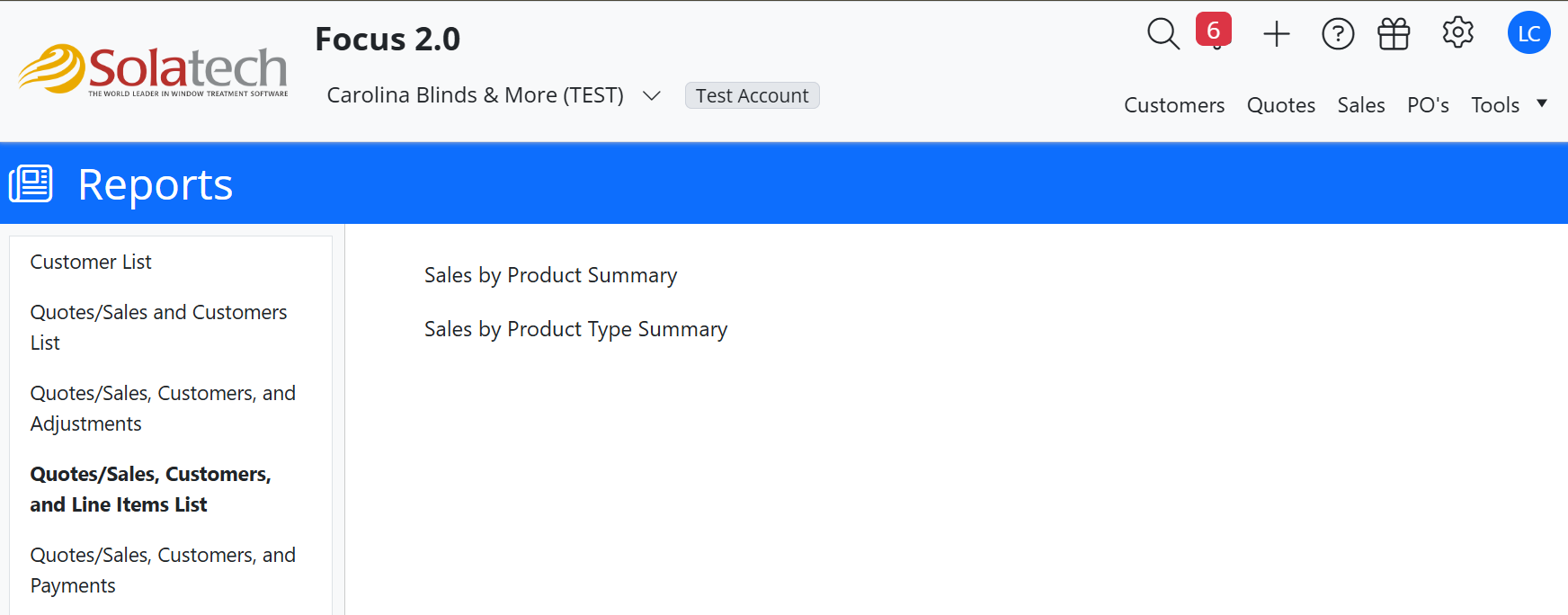
Task: Navigate to the Sales menu
Action: coord(1360,105)
